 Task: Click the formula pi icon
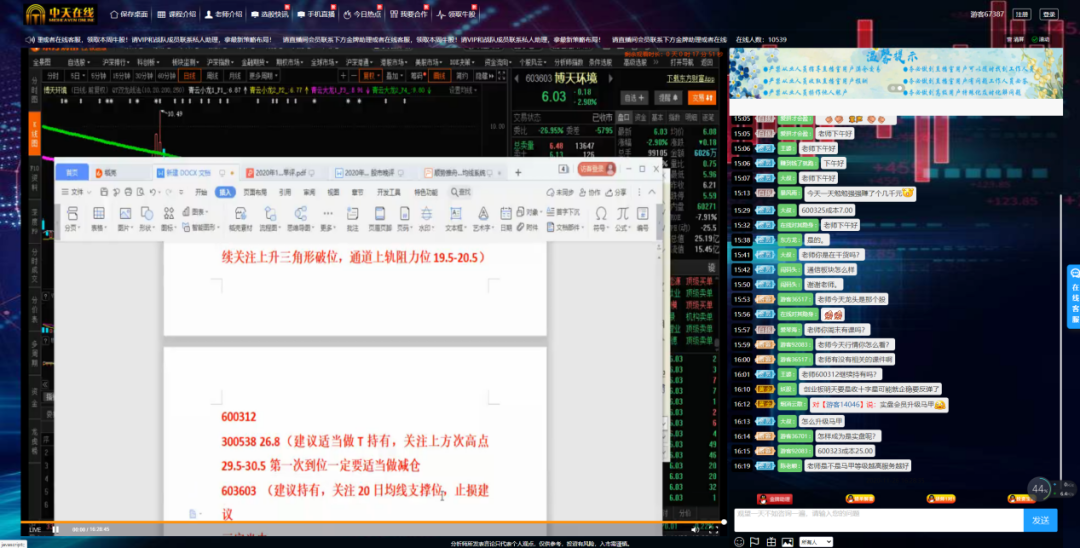[623, 216]
